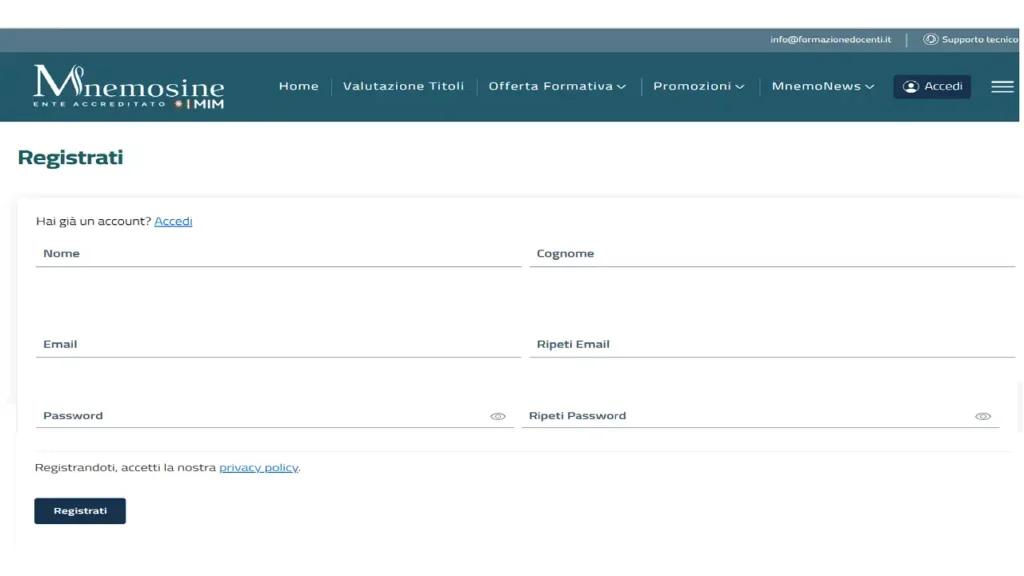This screenshot has height=576, width=1024.
Task: Focus the Cognome input field
Action: 772,253
